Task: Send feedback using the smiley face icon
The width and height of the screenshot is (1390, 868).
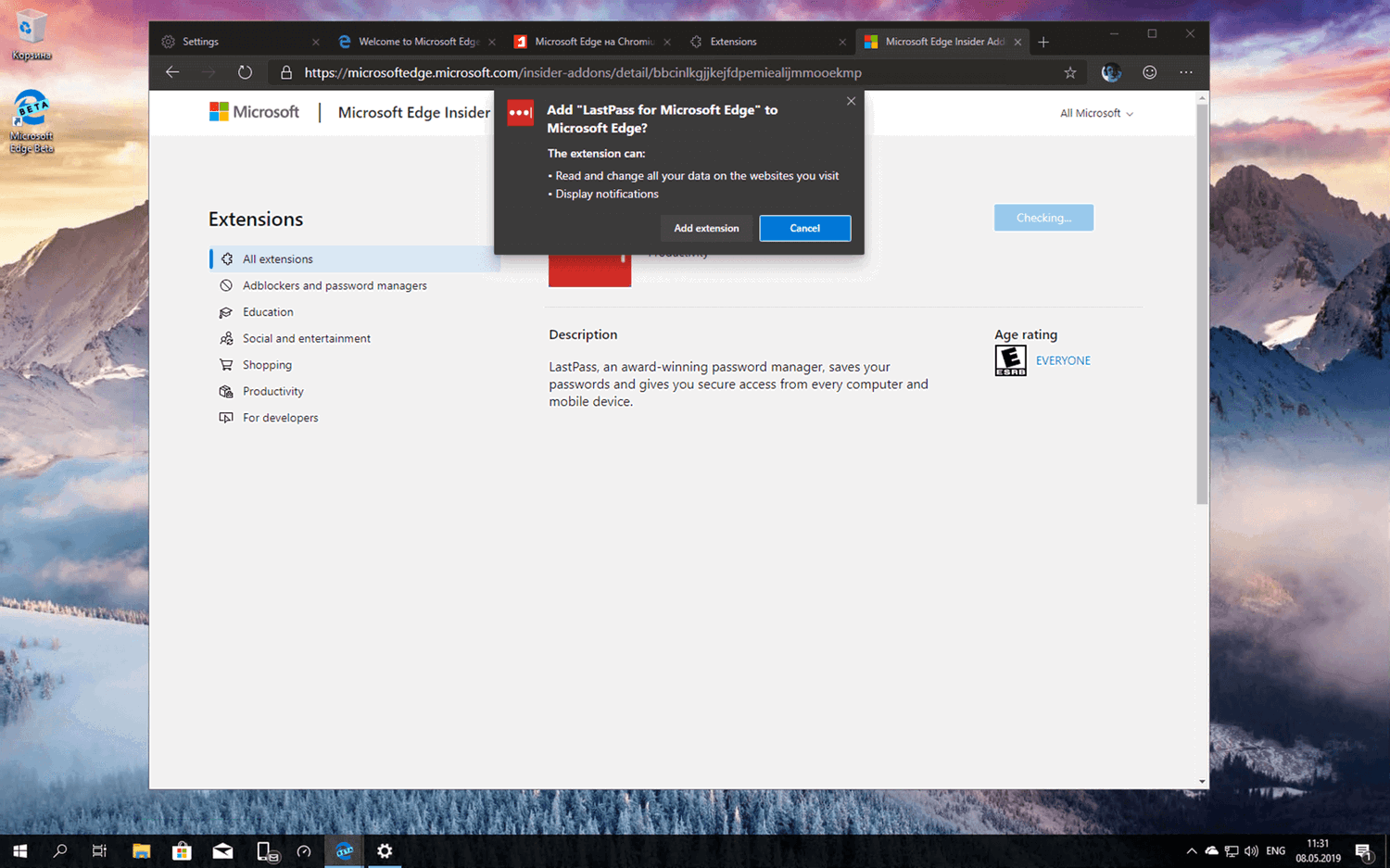Action: coord(1150,72)
